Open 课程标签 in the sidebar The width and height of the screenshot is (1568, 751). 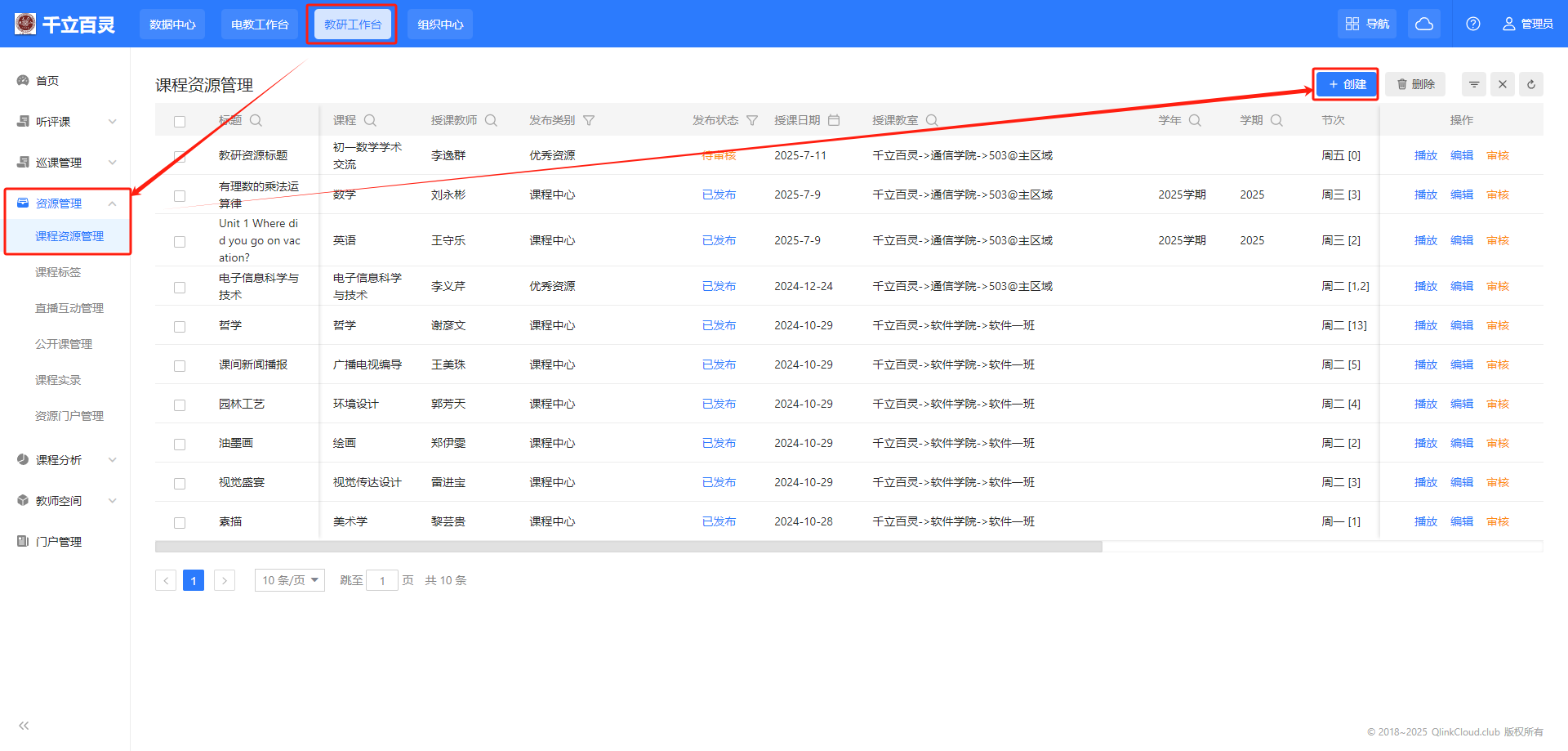pos(58,272)
